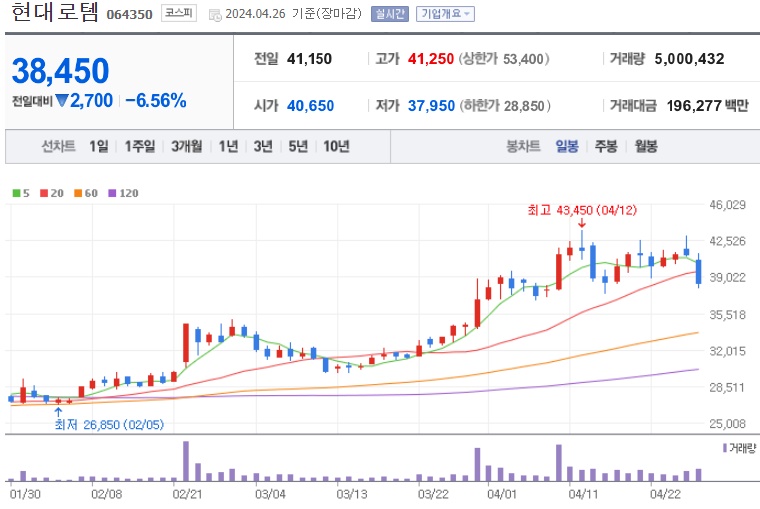
Task: Click the 04/22 date axis label
Action: (x=665, y=494)
